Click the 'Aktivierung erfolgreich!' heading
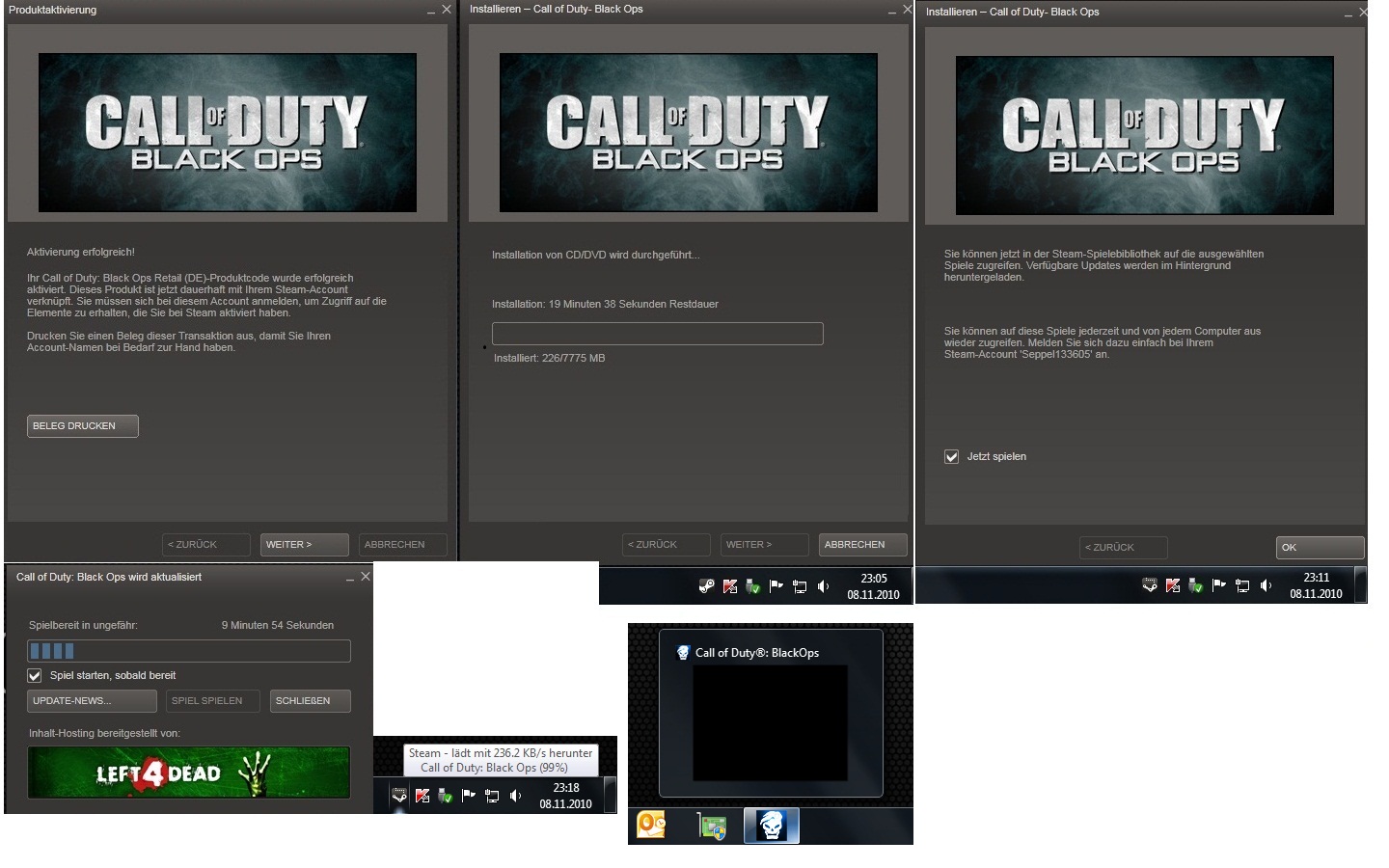1389x868 pixels. pos(81,253)
